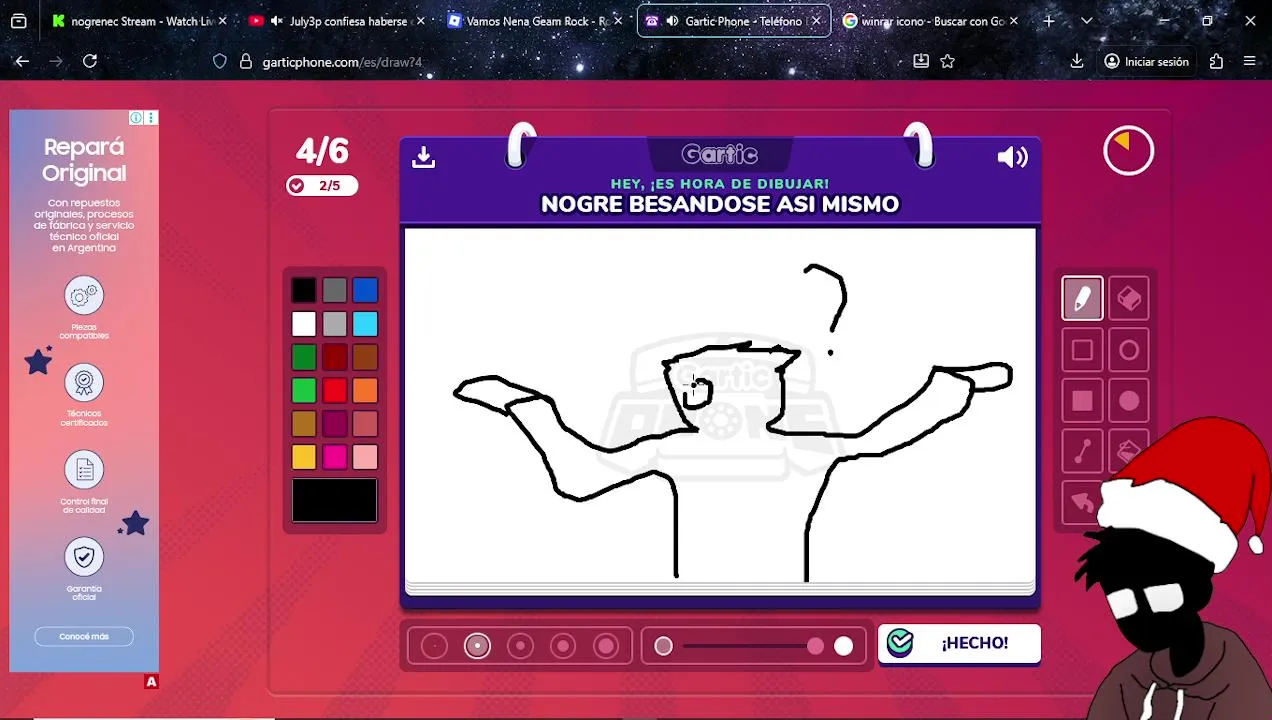The width and height of the screenshot is (1272, 720).
Task: Show site security info via padlock
Action: 246,62
